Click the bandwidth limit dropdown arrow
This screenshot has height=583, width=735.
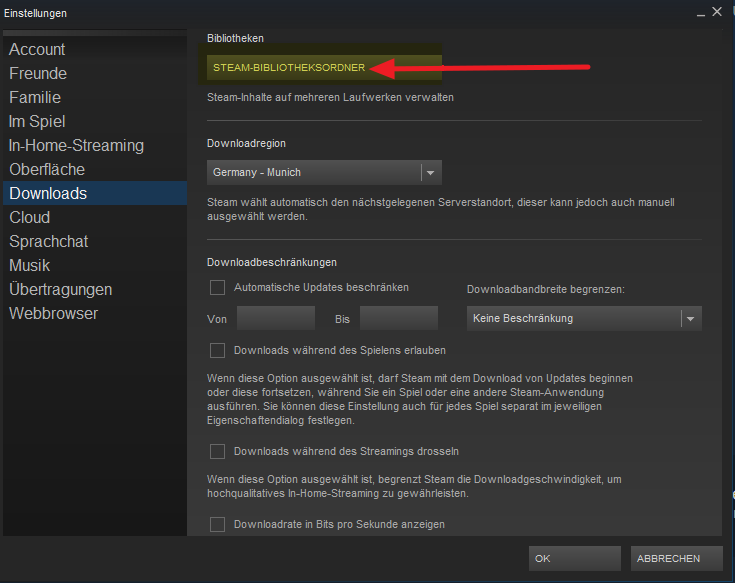click(x=690, y=319)
